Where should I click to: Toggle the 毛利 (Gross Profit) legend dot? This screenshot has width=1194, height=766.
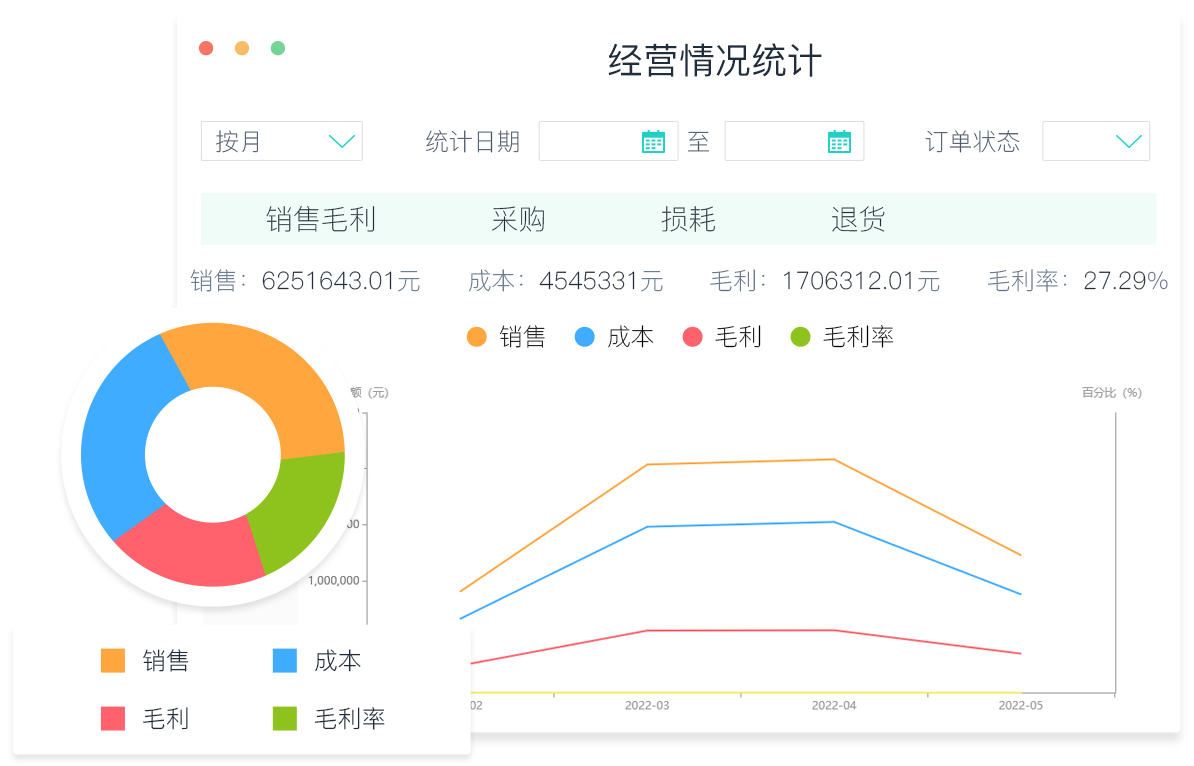tap(694, 337)
